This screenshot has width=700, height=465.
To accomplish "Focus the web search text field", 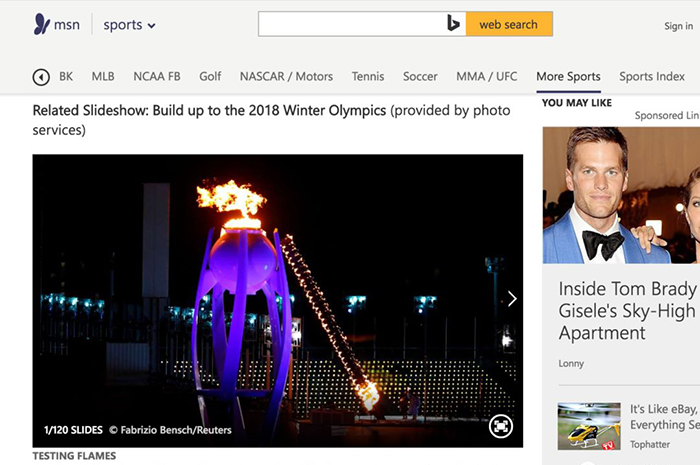I will [x=350, y=24].
